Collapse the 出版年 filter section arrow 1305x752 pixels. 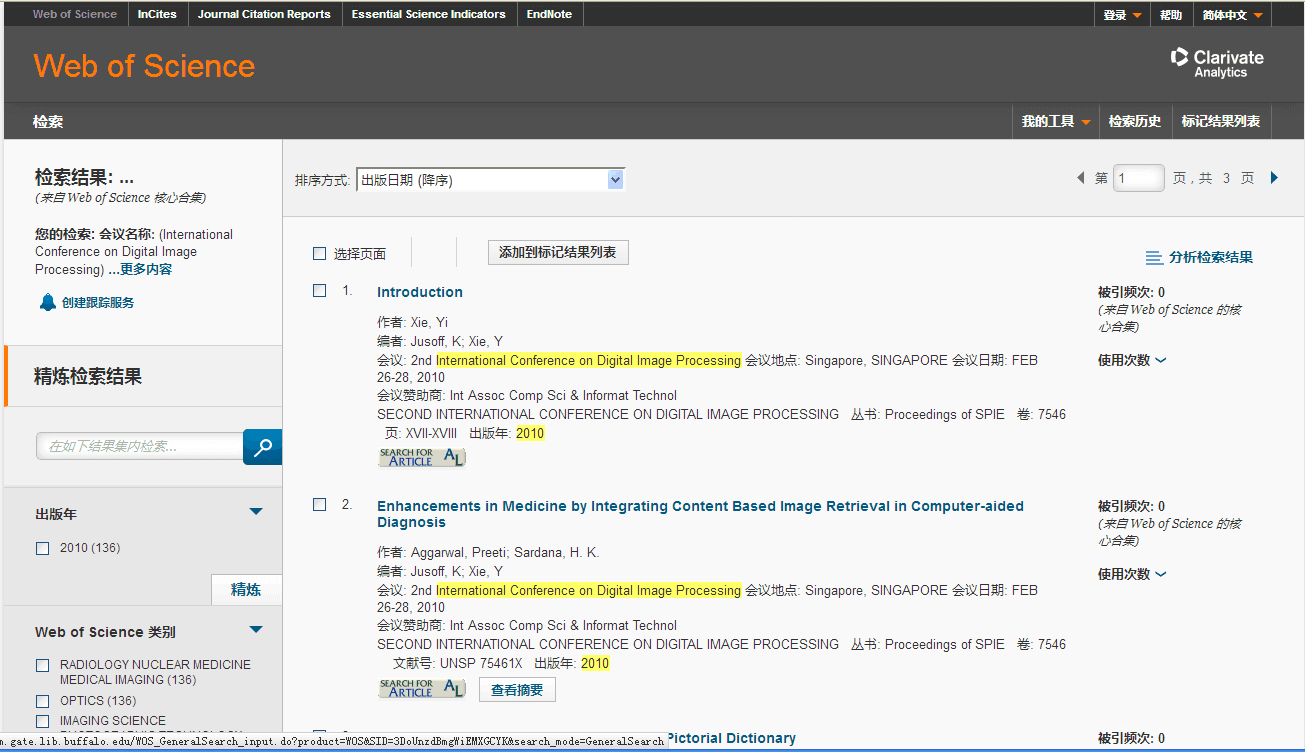(256, 512)
